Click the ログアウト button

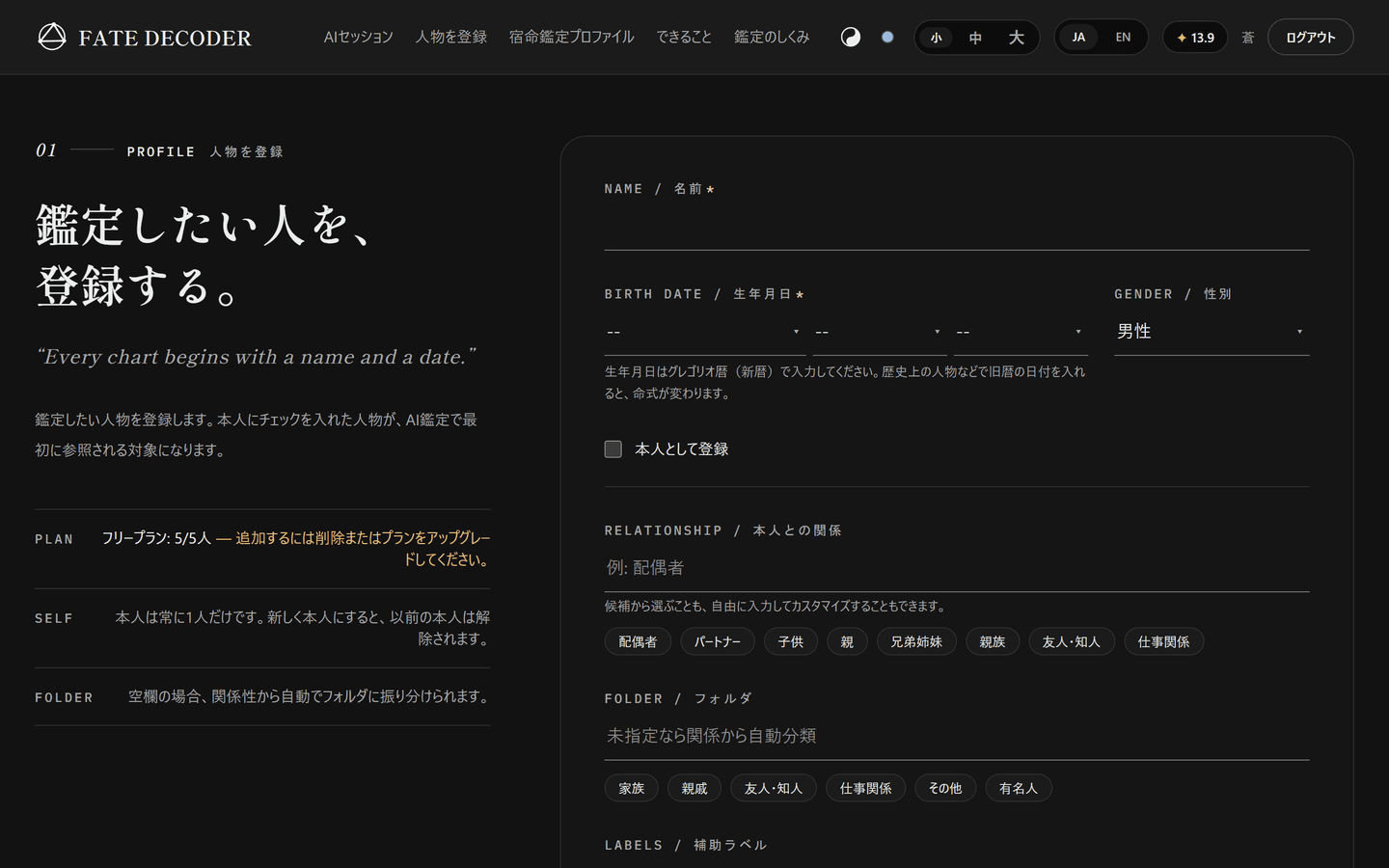click(1310, 38)
